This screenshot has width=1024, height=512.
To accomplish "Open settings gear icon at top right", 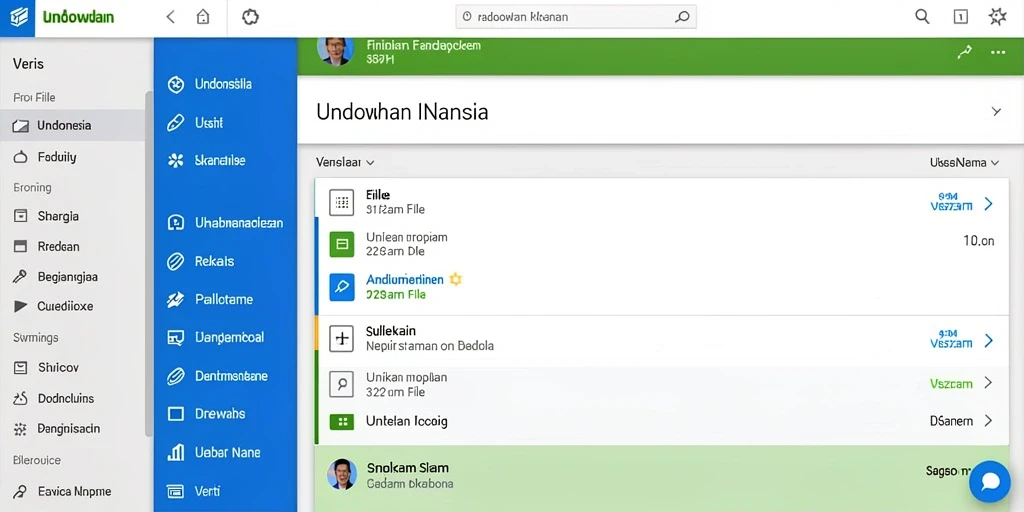I will 997,17.
